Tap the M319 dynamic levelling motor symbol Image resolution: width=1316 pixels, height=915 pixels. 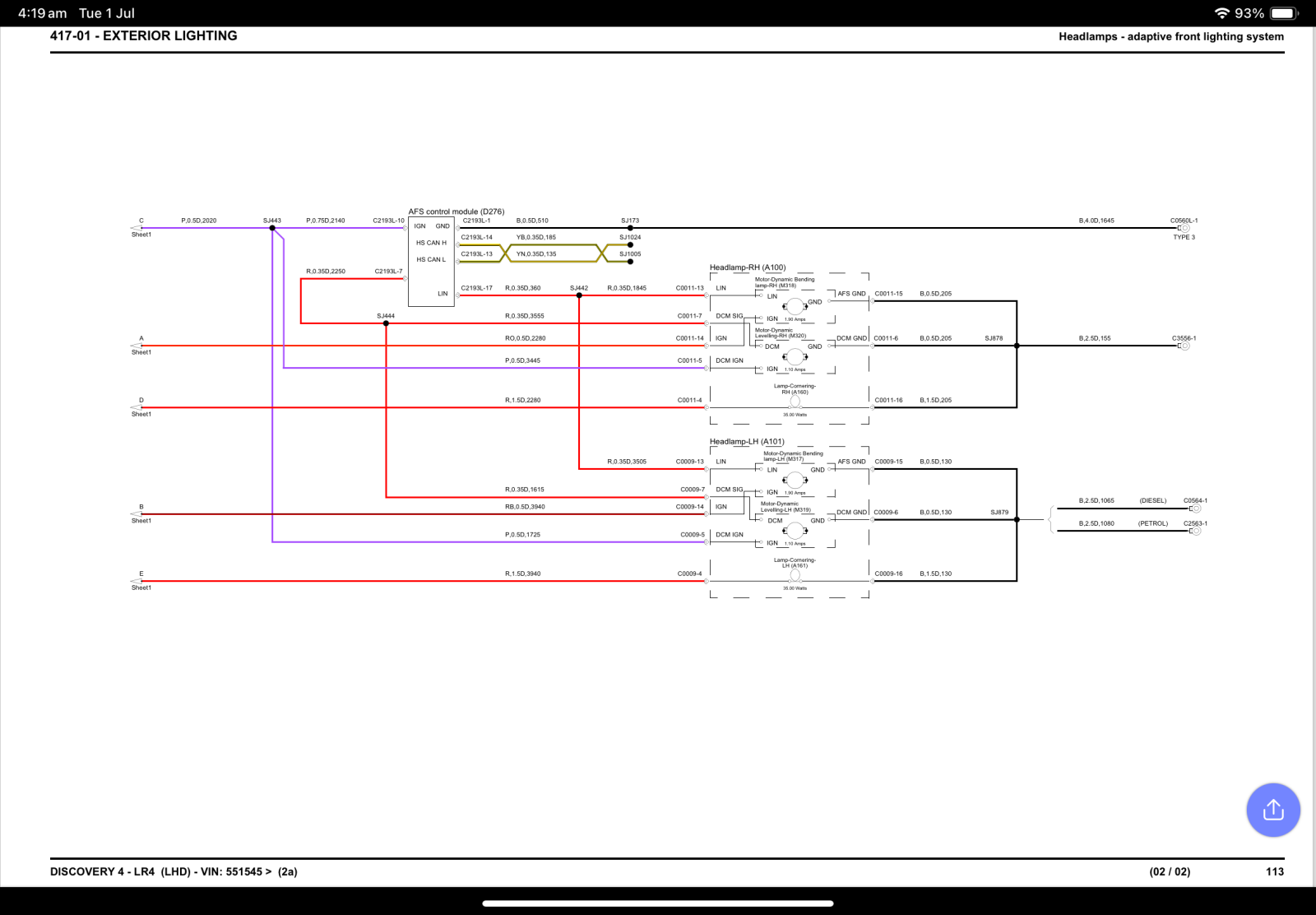coord(795,531)
